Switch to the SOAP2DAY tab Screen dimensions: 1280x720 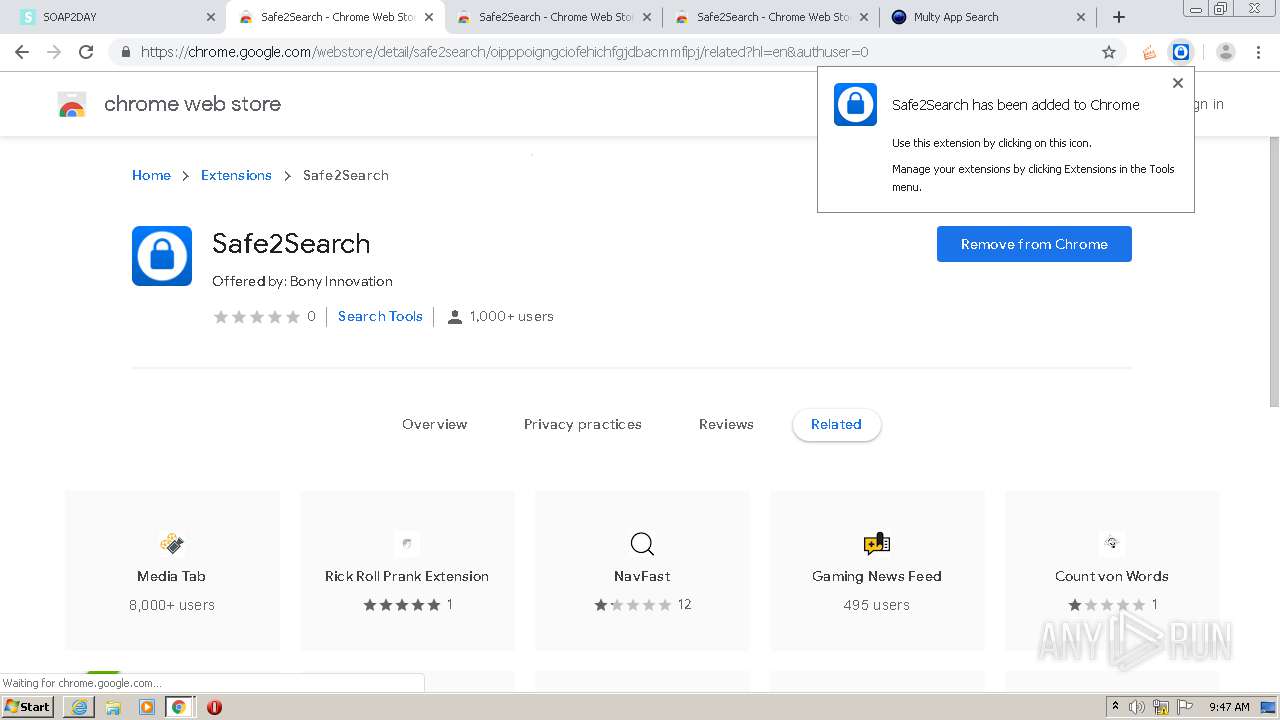tap(114, 17)
